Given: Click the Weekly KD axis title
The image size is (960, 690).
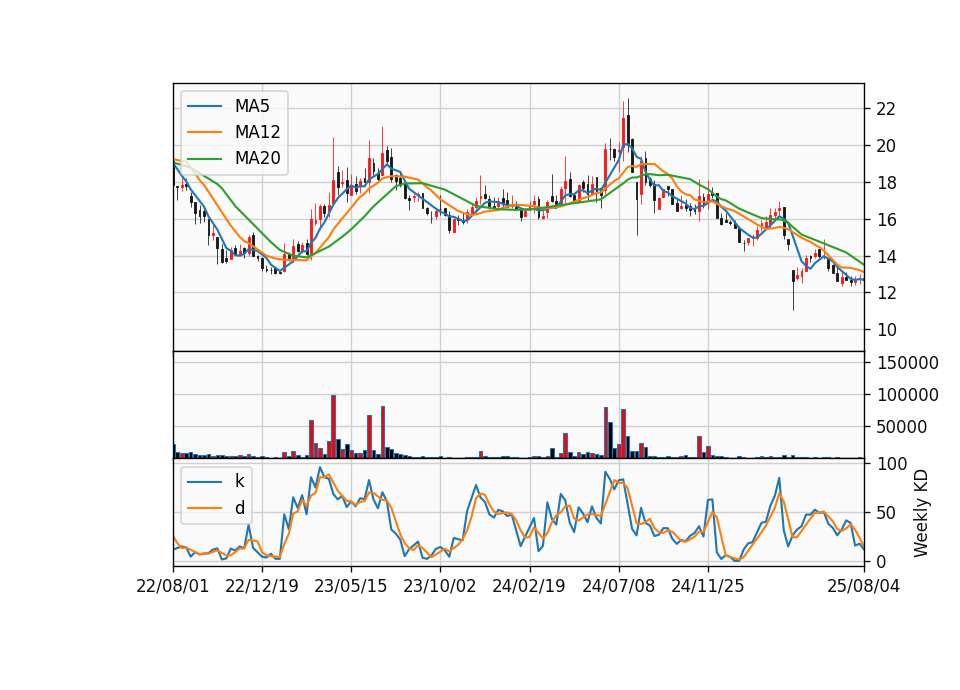Looking at the screenshot, I should [921, 514].
